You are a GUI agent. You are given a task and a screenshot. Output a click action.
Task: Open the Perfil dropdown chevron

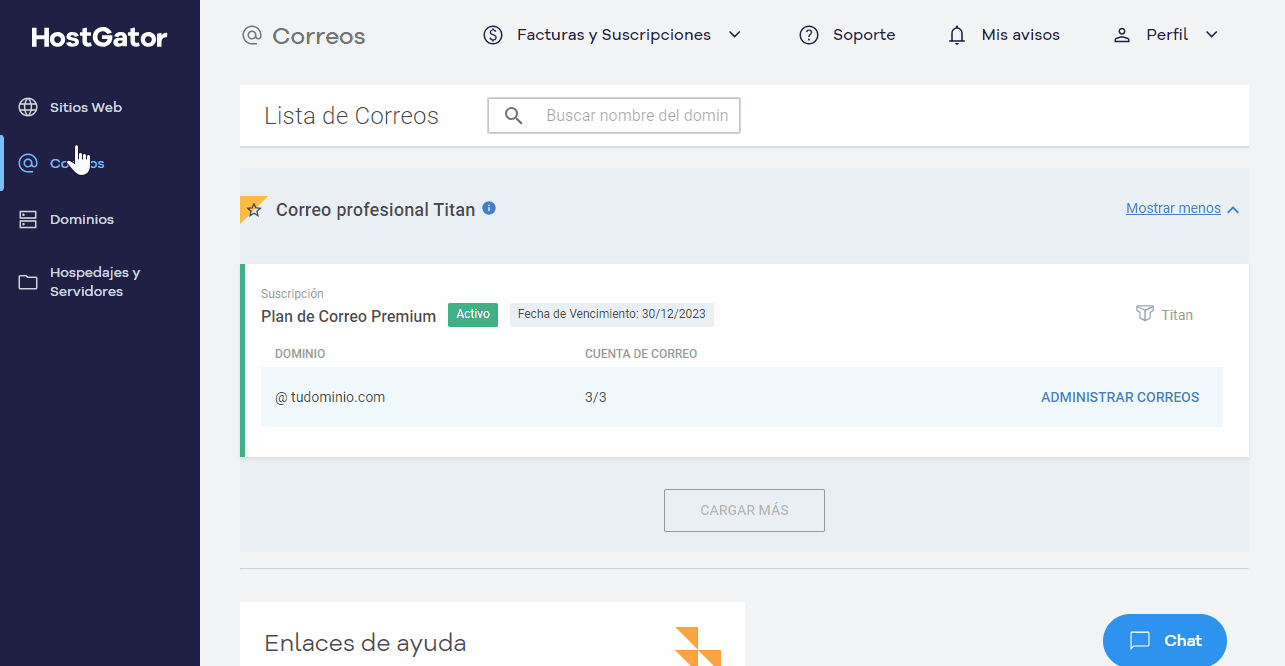[x=1211, y=35]
